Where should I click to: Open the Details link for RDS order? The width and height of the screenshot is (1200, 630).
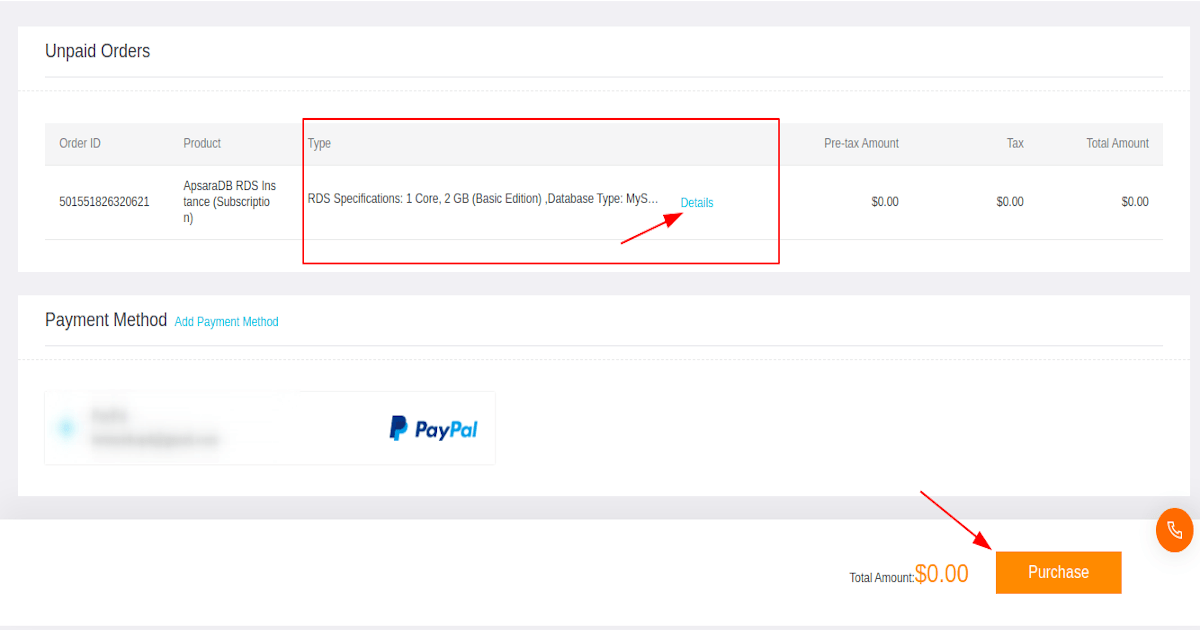coord(697,203)
